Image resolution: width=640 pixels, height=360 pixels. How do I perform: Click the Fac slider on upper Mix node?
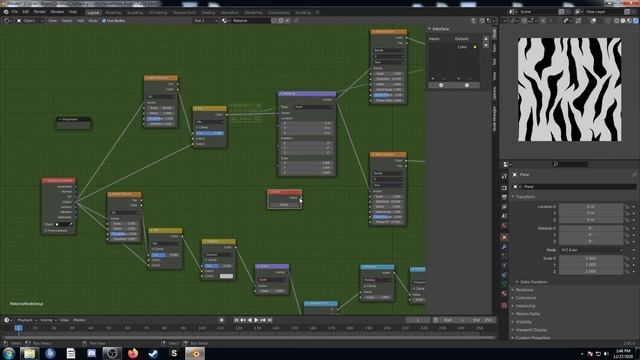[209, 133]
